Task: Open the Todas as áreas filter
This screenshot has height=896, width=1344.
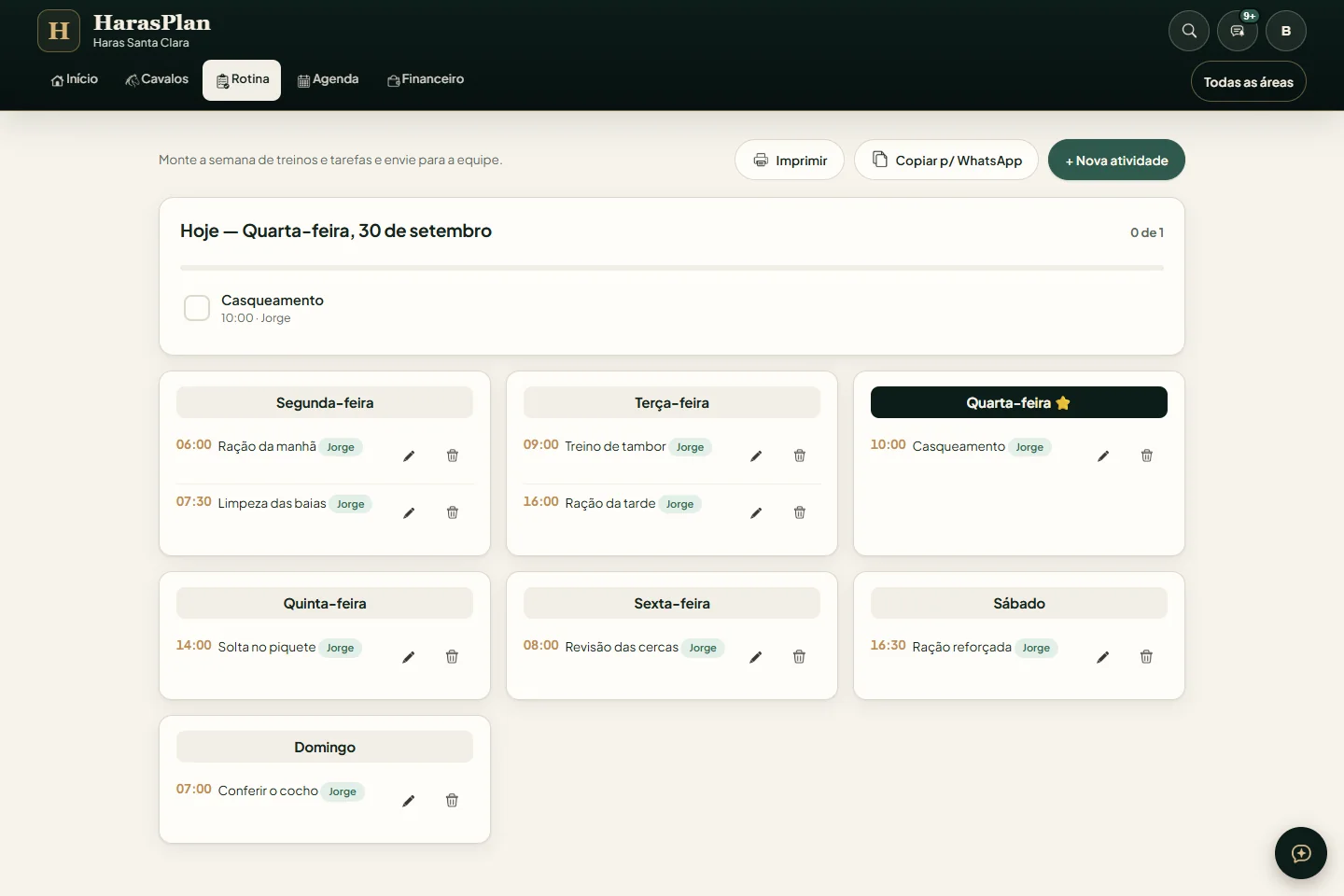Action: [1249, 82]
